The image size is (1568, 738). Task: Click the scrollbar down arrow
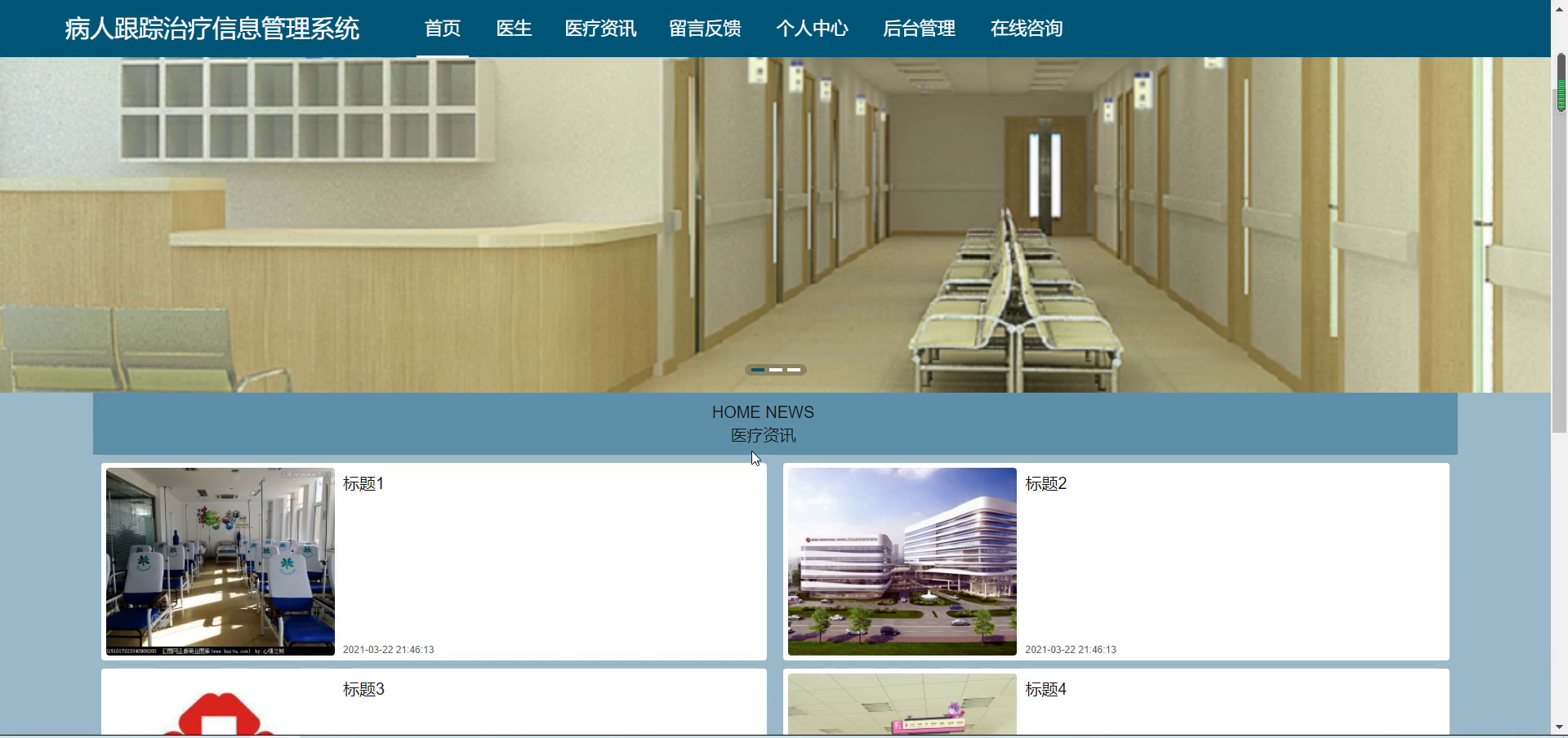pyautogui.click(x=1560, y=727)
